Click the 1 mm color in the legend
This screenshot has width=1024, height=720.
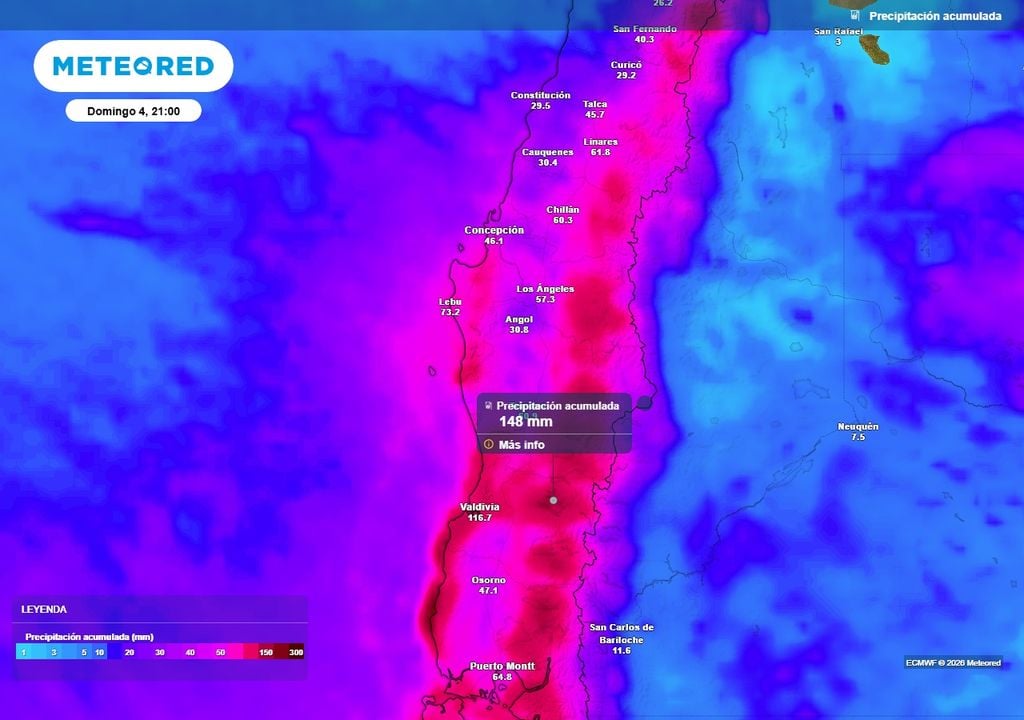point(24,652)
